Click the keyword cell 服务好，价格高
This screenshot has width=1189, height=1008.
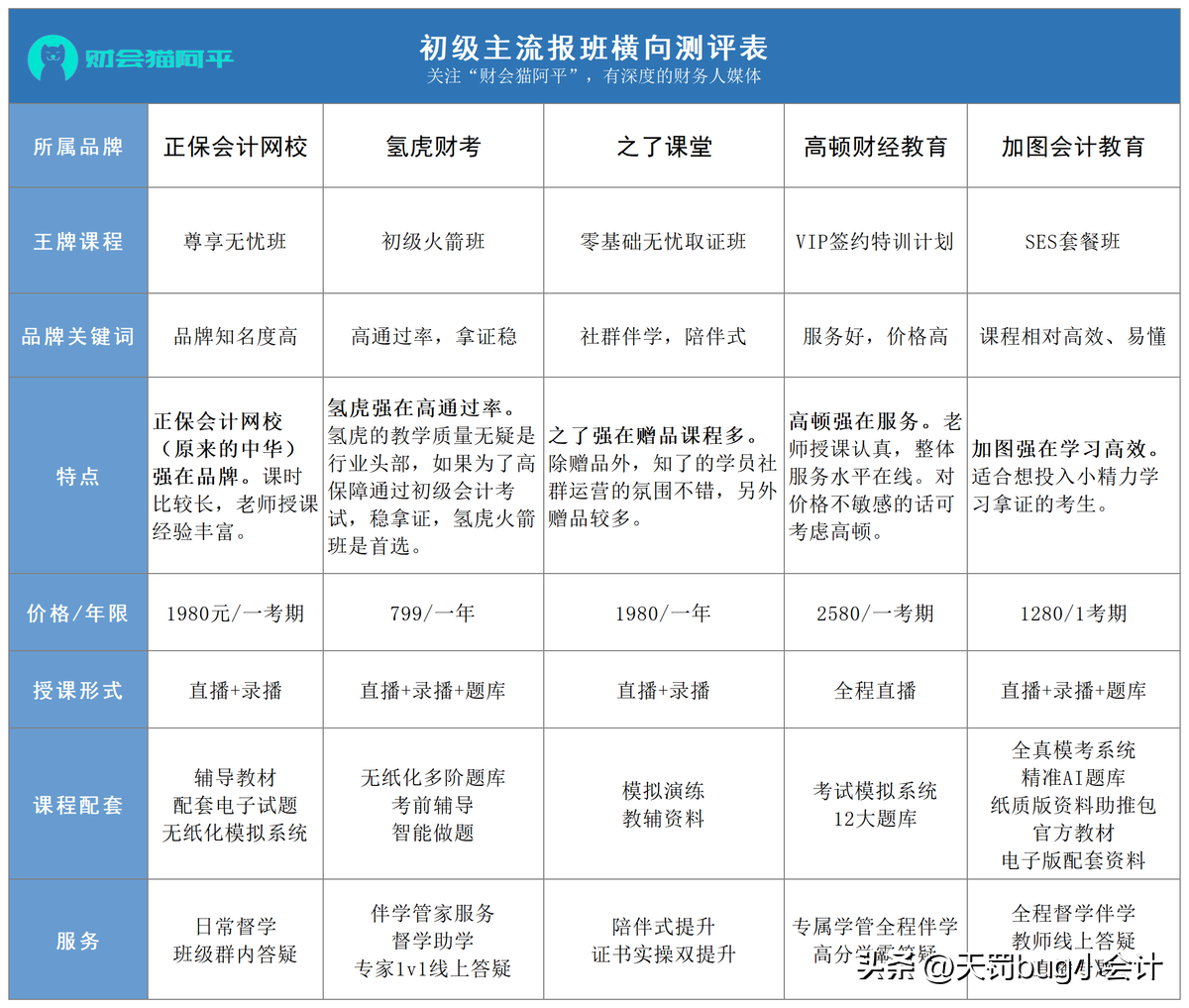pos(876,336)
